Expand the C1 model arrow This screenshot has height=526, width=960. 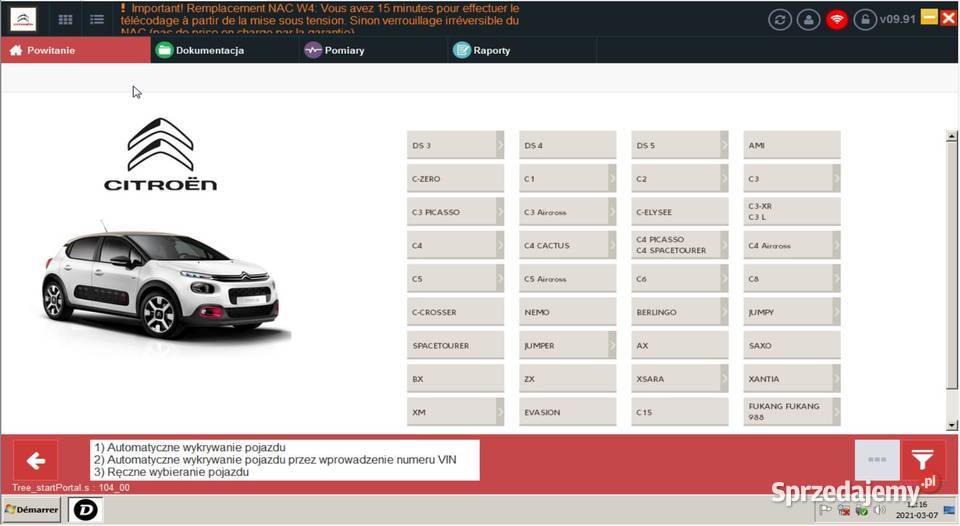tap(612, 179)
